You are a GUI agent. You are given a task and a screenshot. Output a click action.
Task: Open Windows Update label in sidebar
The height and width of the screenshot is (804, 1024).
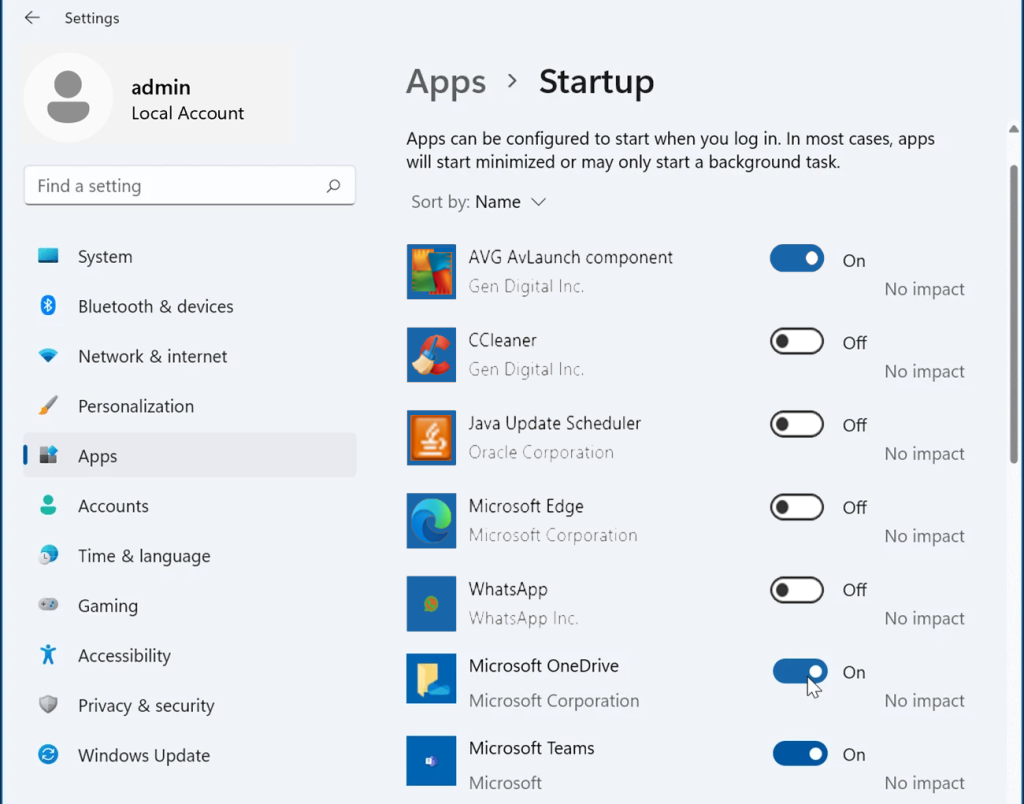coord(144,755)
